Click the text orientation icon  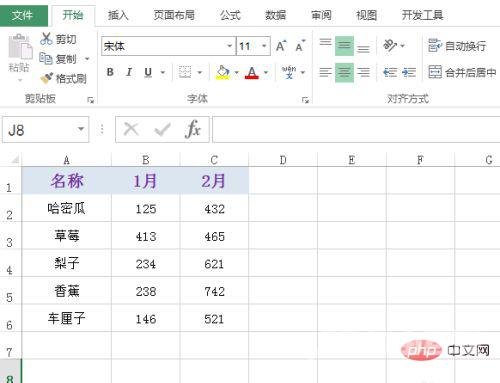390,45
